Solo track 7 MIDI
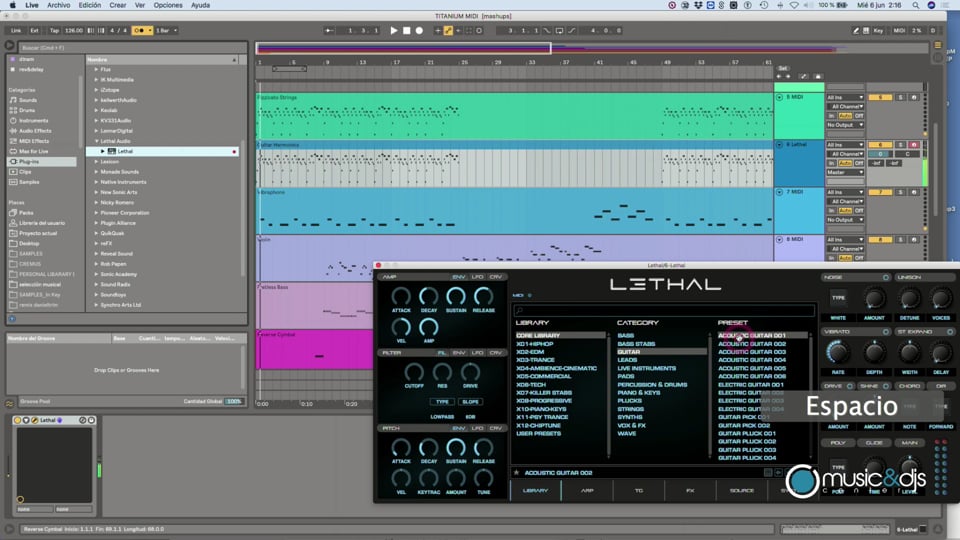Screen dimensions: 960x540 pyautogui.click(x=900, y=192)
